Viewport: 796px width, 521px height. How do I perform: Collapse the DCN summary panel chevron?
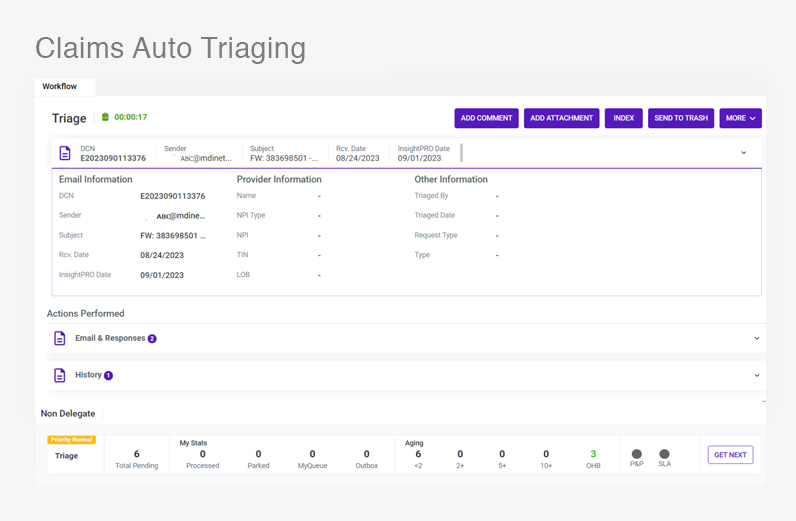click(x=743, y=153)
